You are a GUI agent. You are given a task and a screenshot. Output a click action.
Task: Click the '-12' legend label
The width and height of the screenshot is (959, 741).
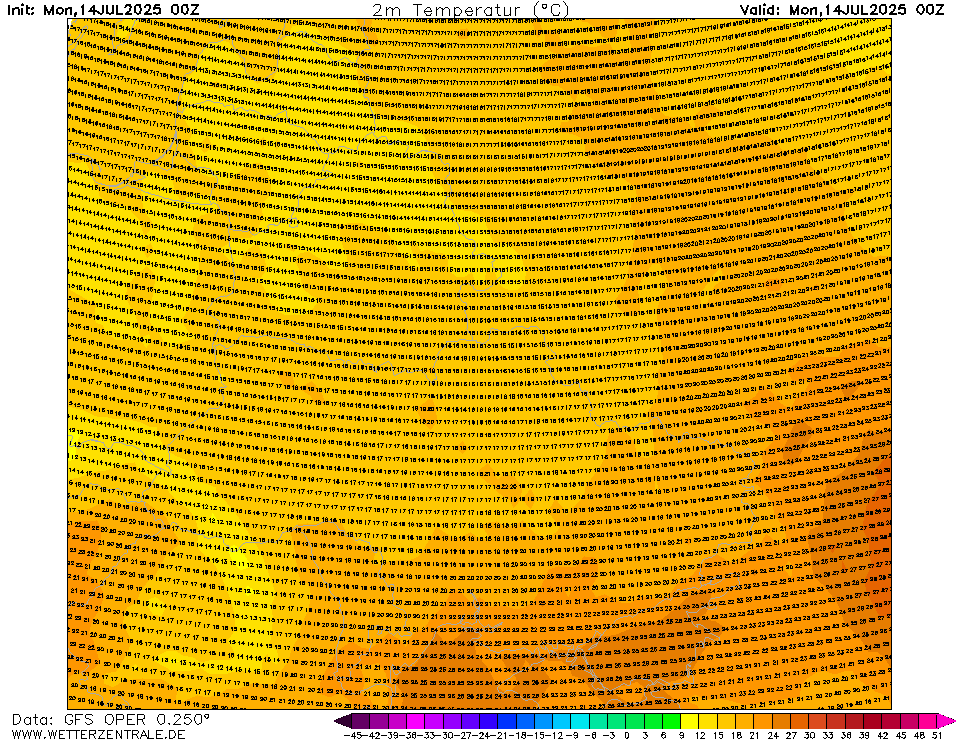(553, 735)
